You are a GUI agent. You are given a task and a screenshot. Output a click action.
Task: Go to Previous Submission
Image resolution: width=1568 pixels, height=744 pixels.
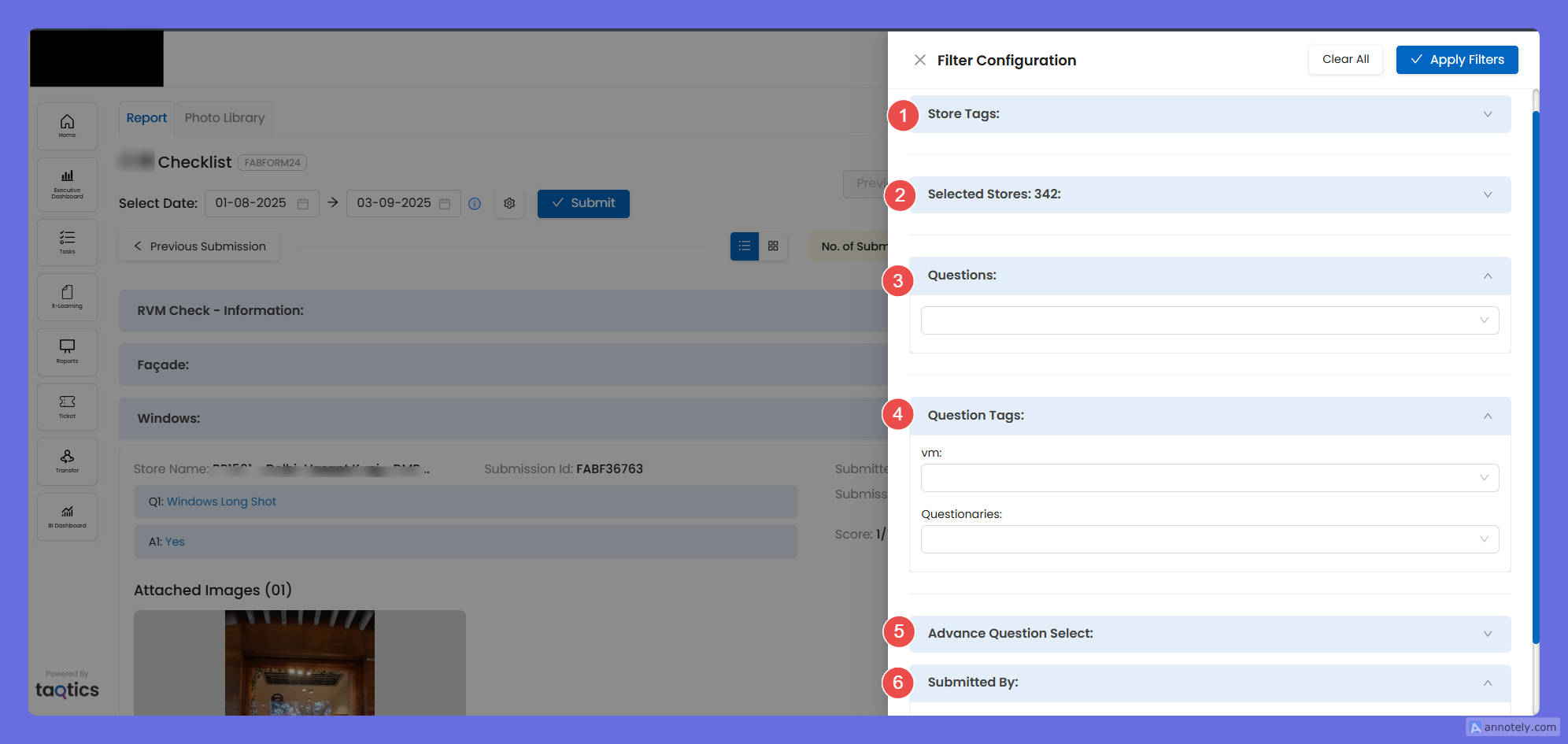point(199,246)
